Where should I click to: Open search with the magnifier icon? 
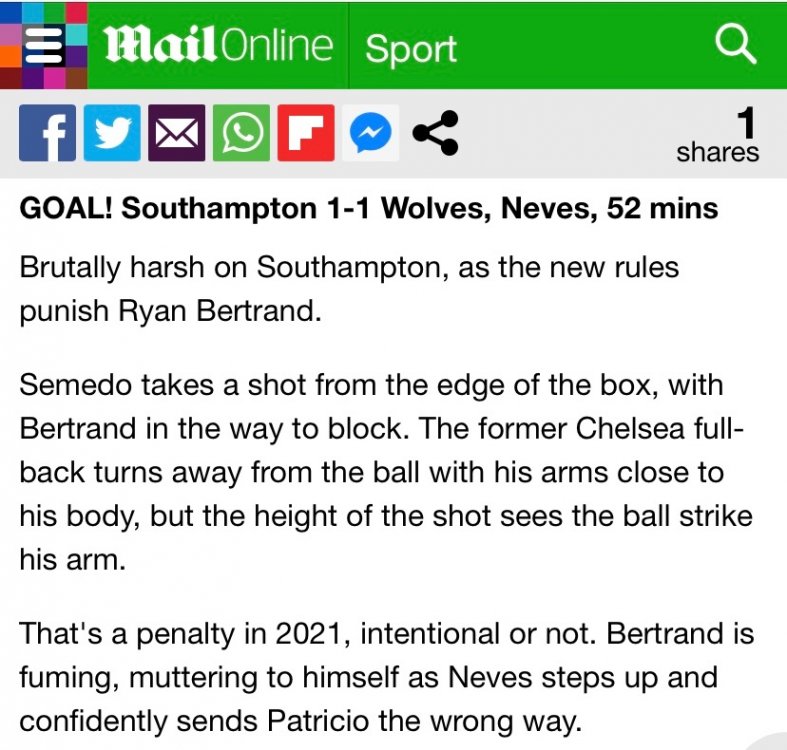pyautogui.click(x=738, y=45)
